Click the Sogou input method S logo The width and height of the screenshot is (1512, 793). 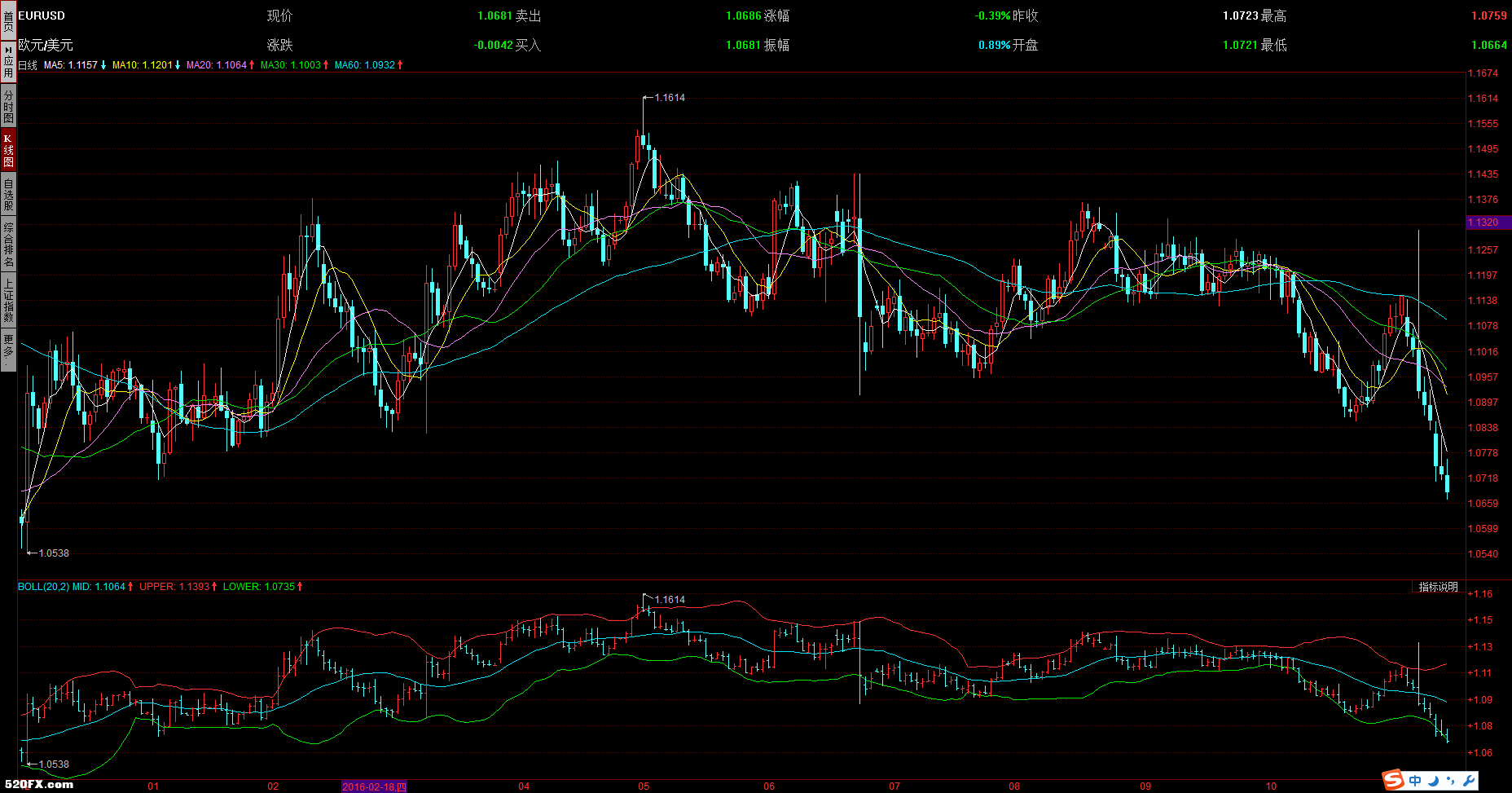pos(1394,780)
